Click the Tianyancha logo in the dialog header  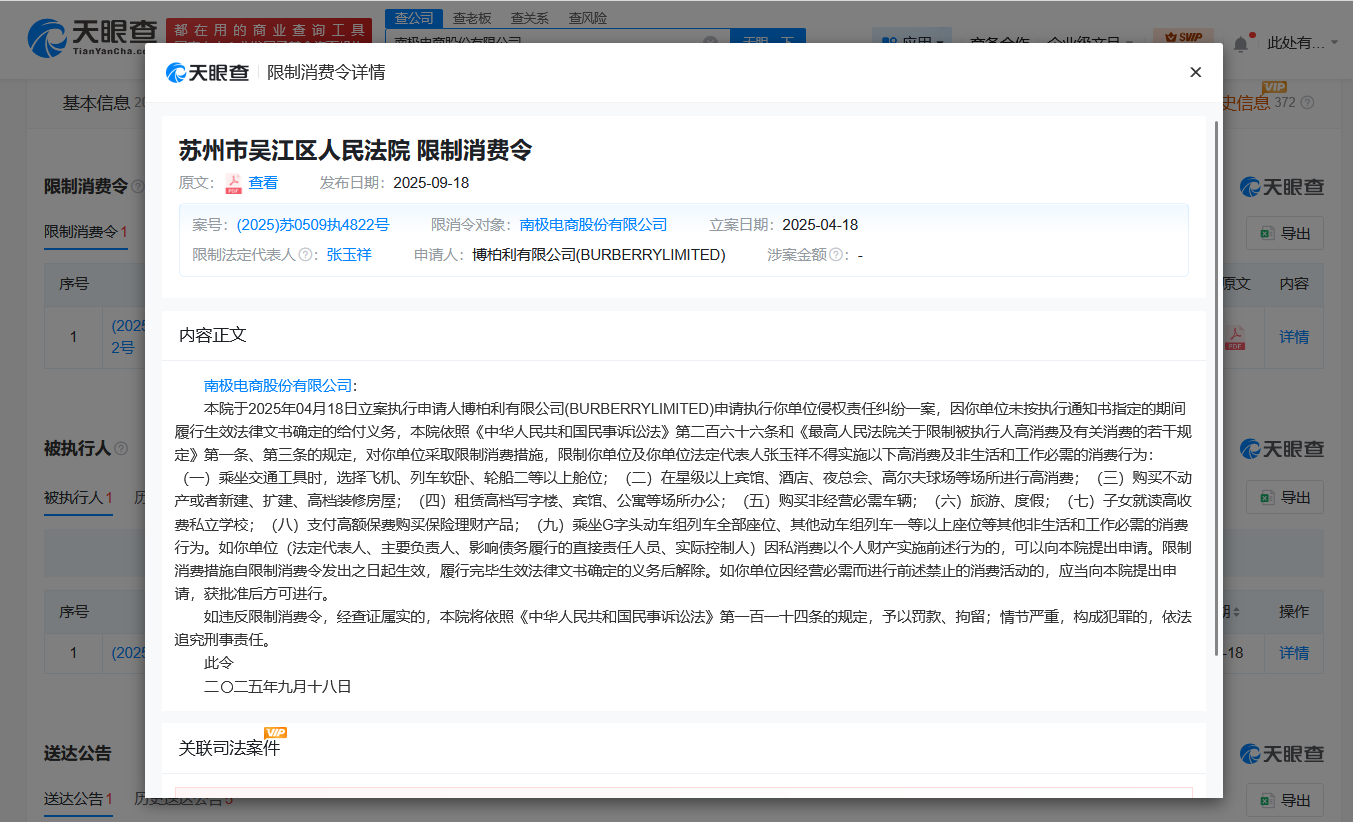(x=207, y=73)
